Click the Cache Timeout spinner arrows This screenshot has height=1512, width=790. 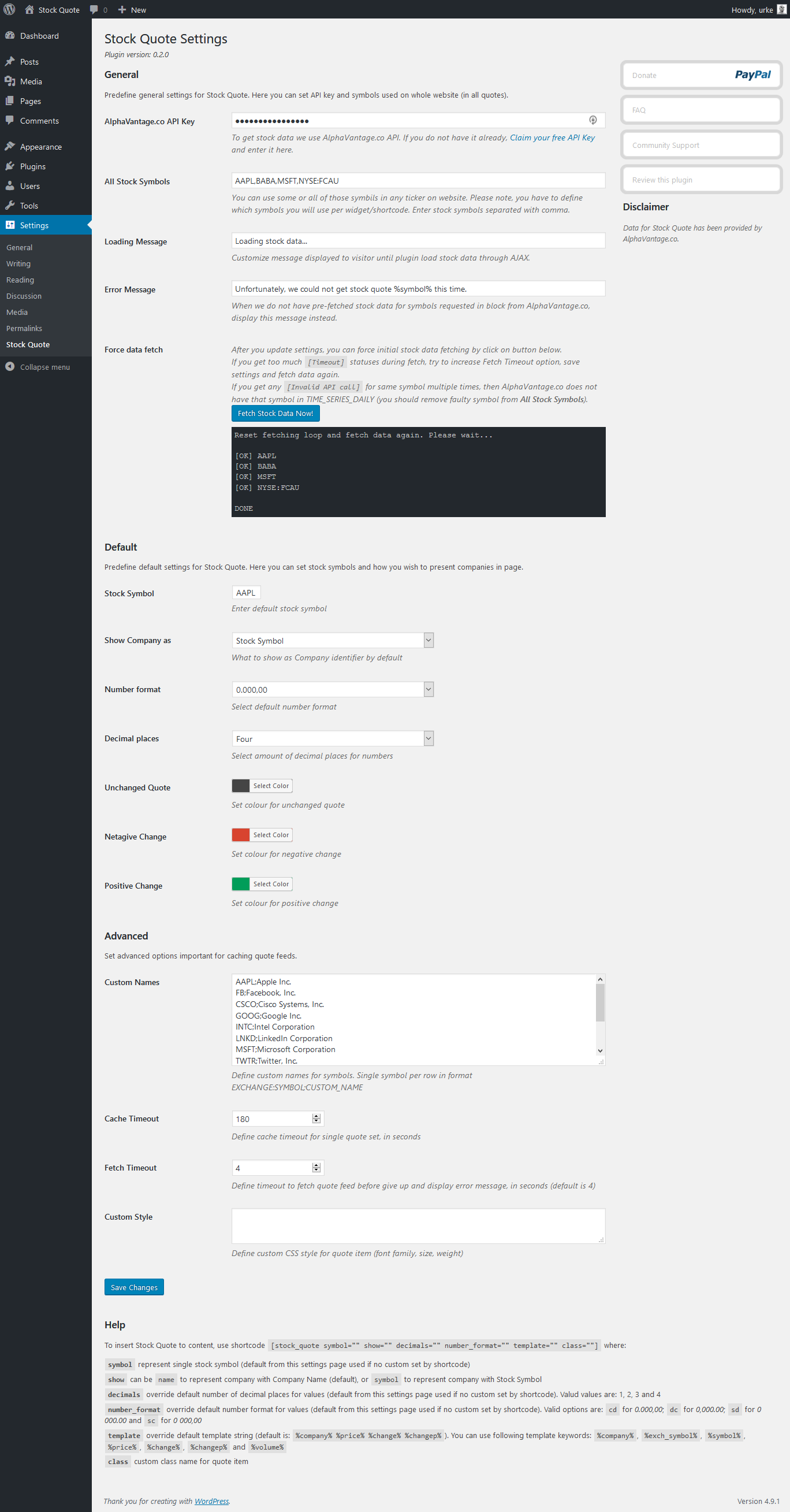[x=316, y=1119]
